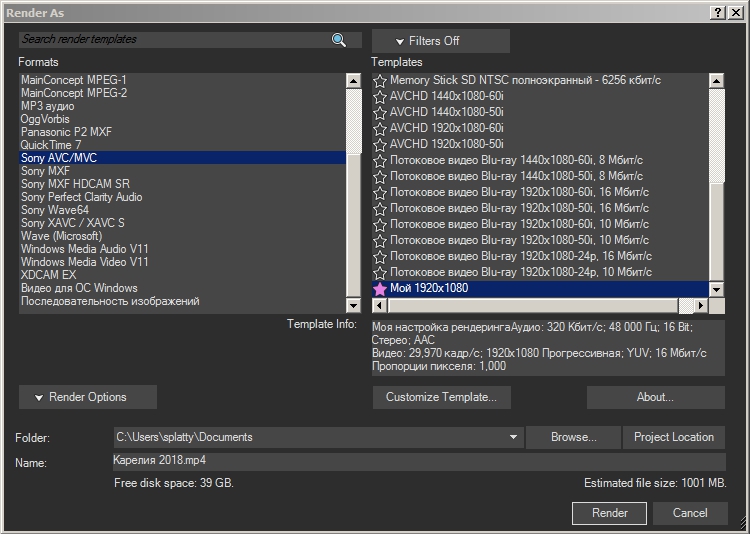Select Panasonic P2 MXF format
Screen dimensions: 750x534
[183, 132]
